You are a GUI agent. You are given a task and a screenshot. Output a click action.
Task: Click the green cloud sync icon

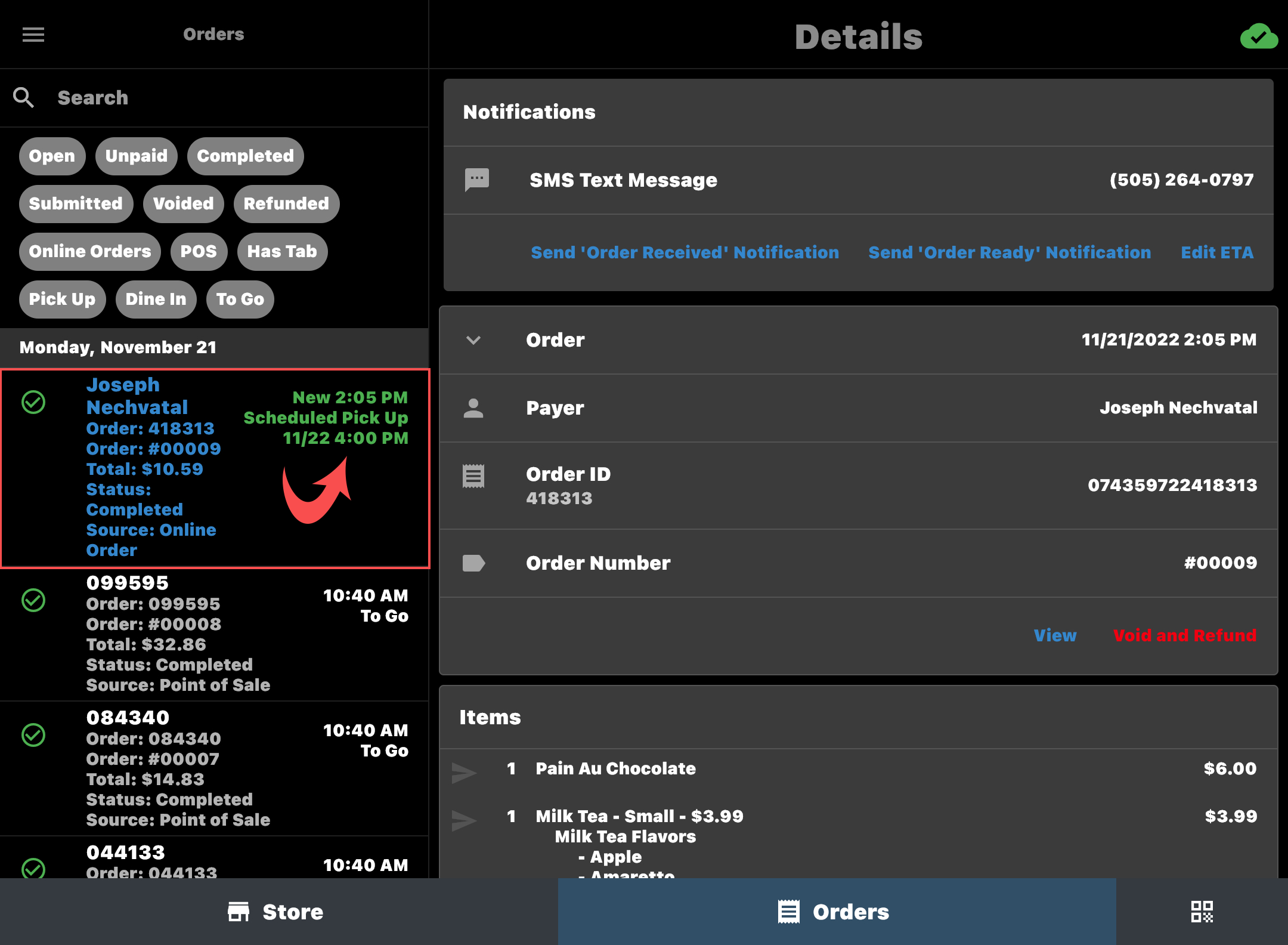[1258, 37]
